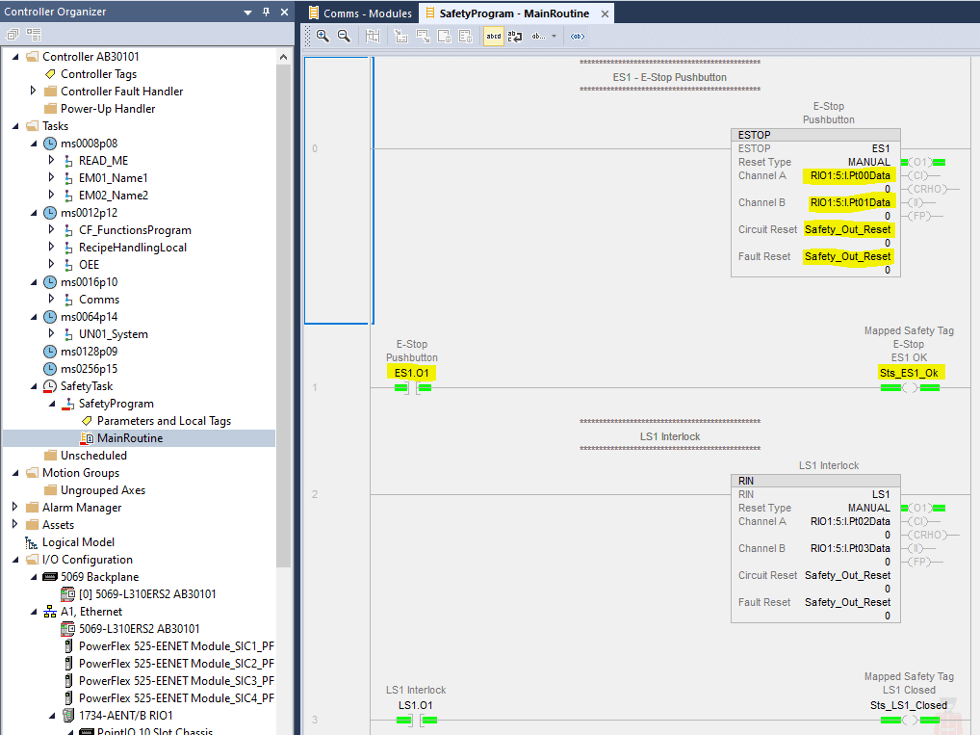Expand the READ_ME program

(51, 160)
